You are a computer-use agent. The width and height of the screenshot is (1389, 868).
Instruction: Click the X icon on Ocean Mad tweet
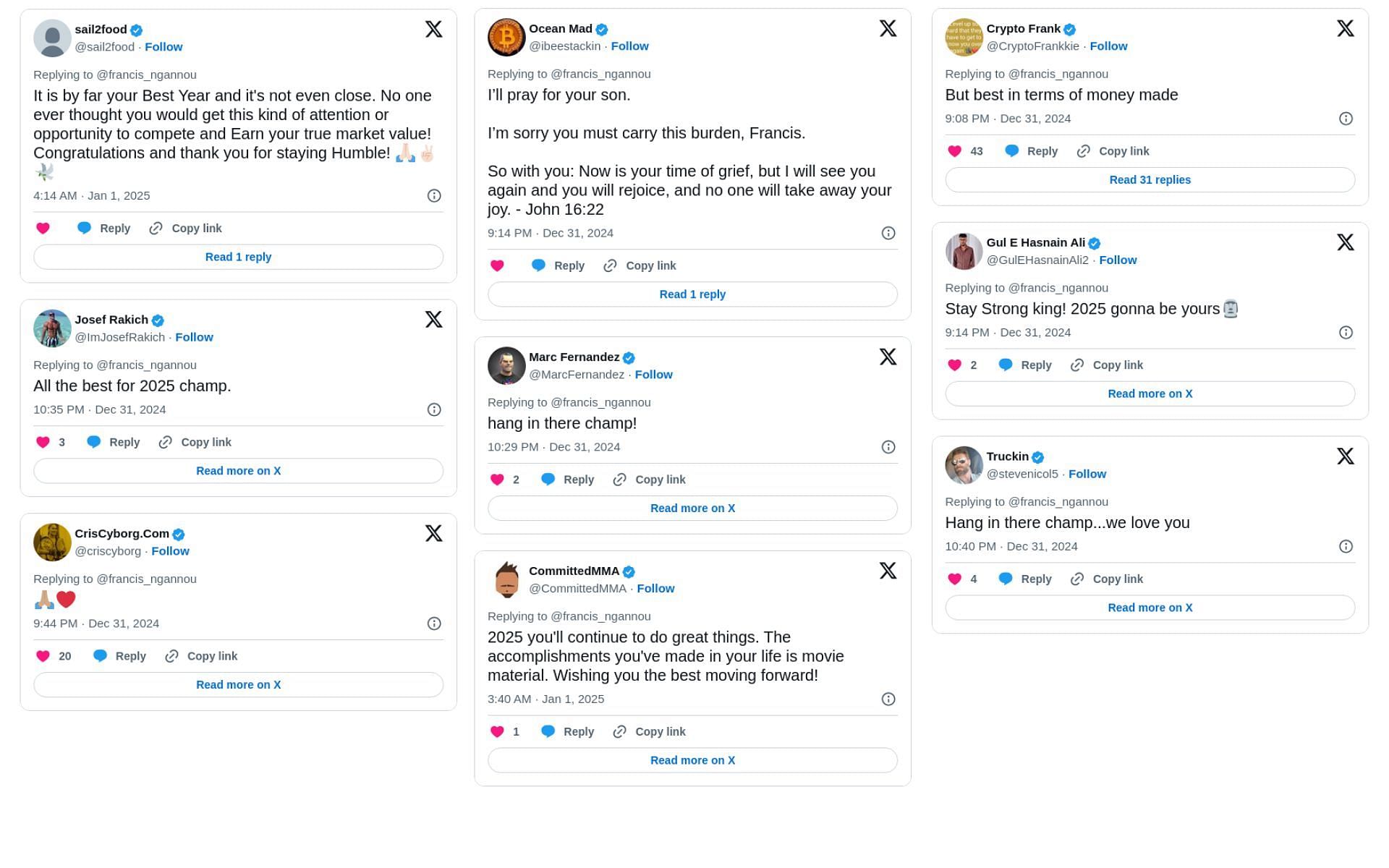click(x=887, y=28)
